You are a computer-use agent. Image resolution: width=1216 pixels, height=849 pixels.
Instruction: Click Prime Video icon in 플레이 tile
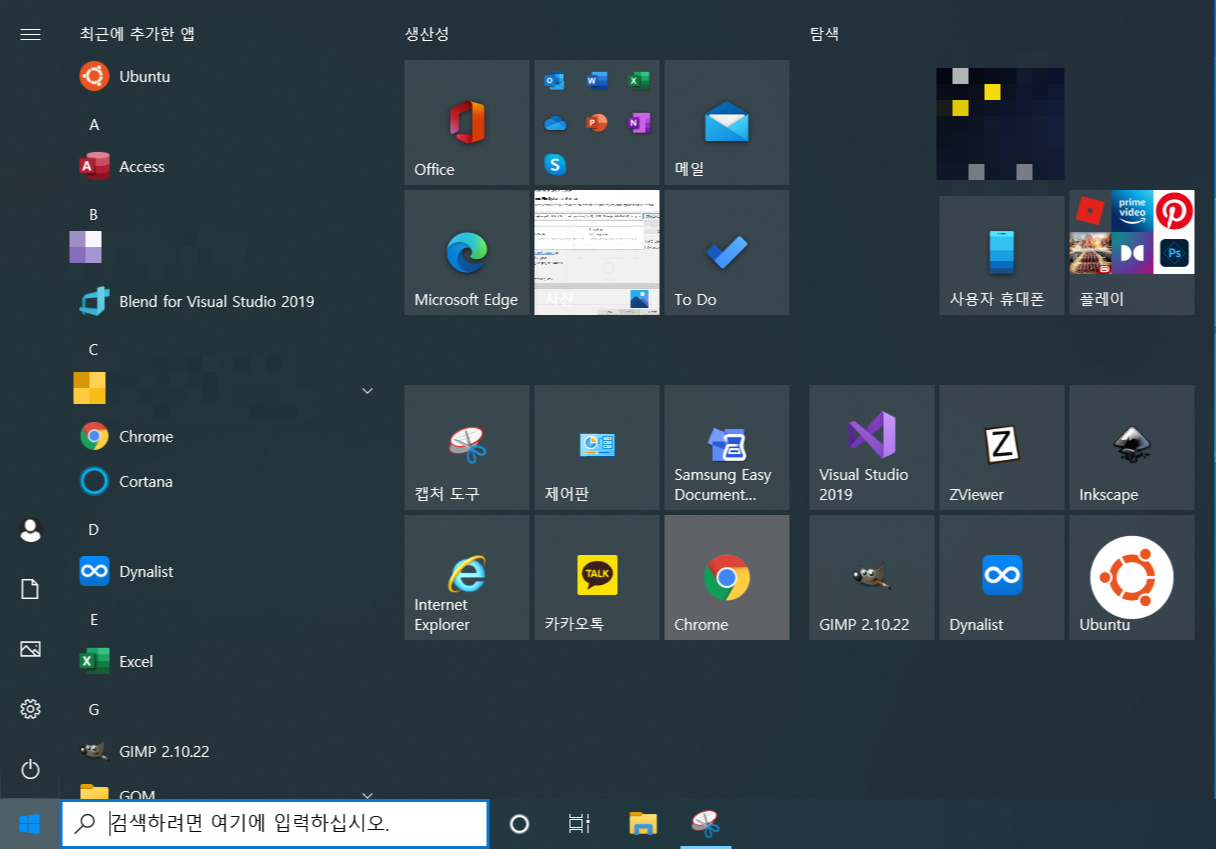[x=1132, y=210]
